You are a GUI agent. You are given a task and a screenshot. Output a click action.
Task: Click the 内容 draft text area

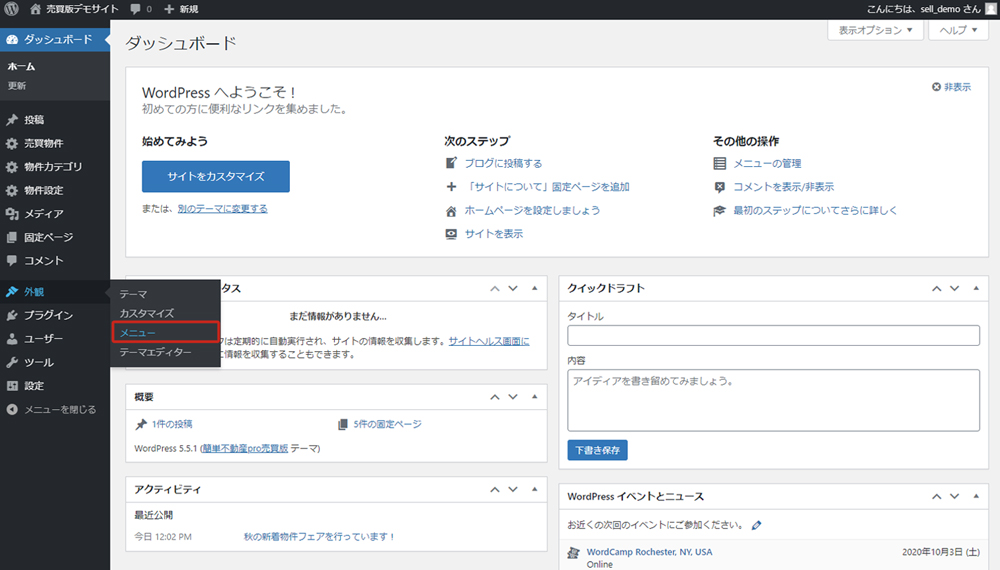click(x=773, y=400)
